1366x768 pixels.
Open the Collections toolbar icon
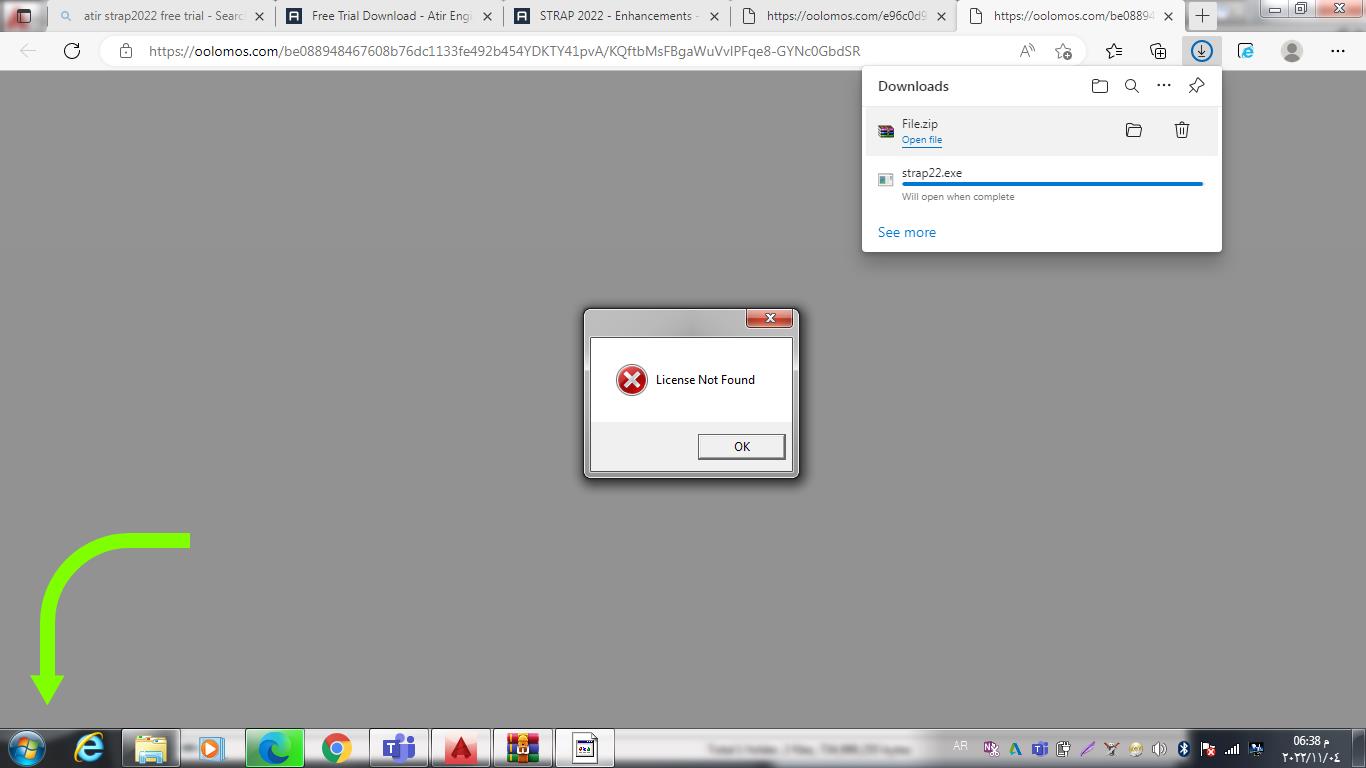click(1157, 51)
